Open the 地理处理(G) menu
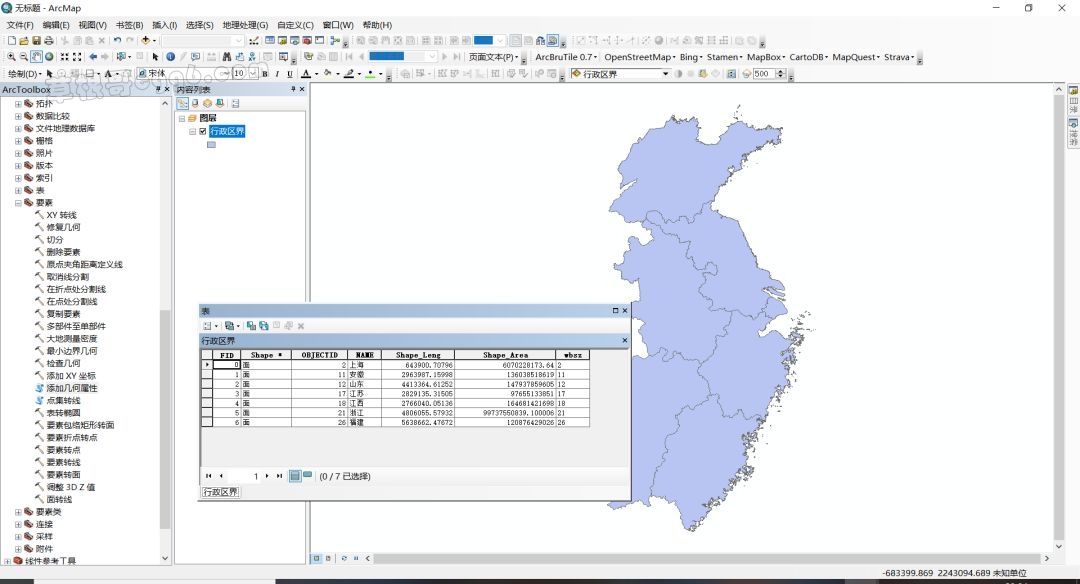Screen dimensions: 1080x584 coord(244,25)
